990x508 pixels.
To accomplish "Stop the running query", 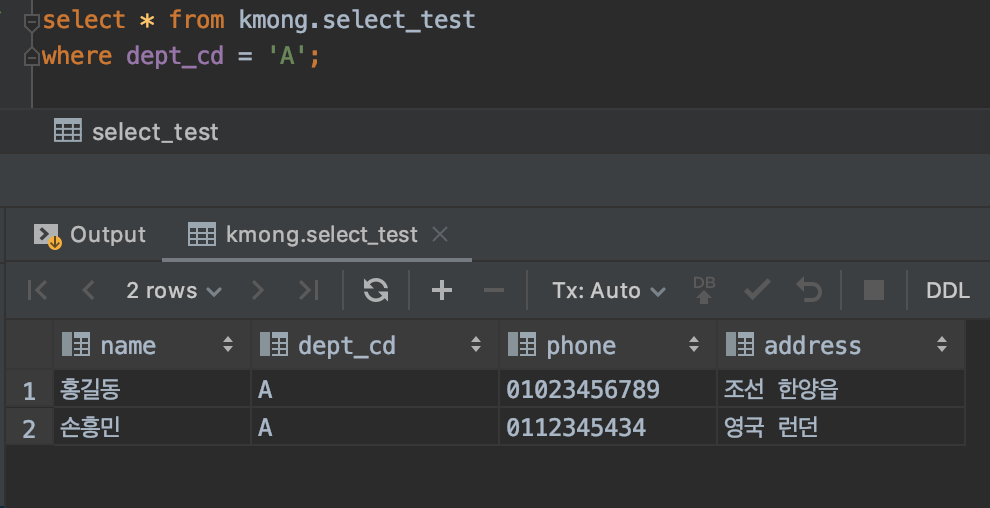I will click(874, 290).
